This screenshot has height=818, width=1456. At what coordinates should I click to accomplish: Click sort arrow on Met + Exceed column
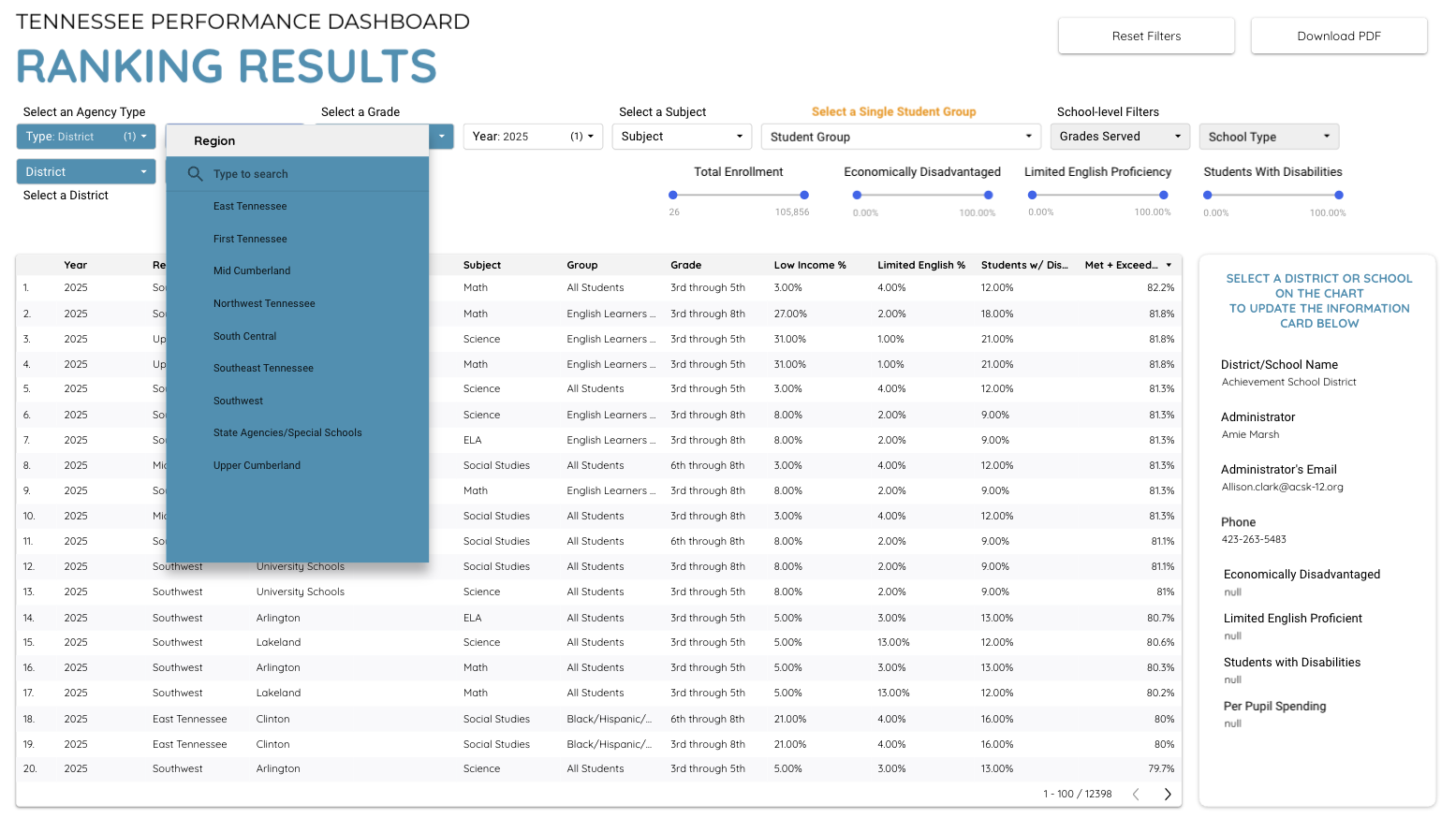click(1169, 265)
